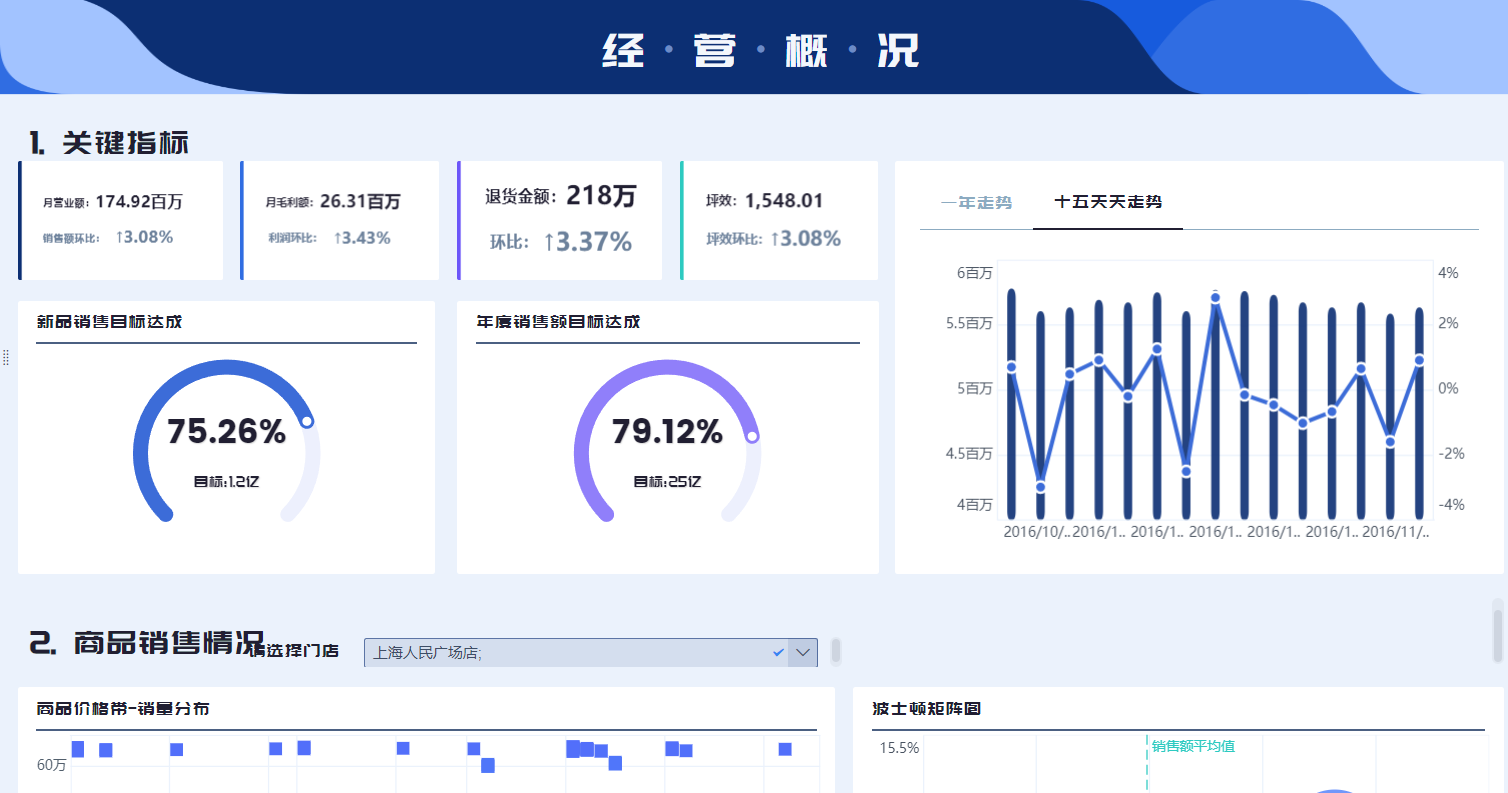Click the up arrow beside 销售额环比 3.08%
The image size is (1508, 793).
click(121, 237)
